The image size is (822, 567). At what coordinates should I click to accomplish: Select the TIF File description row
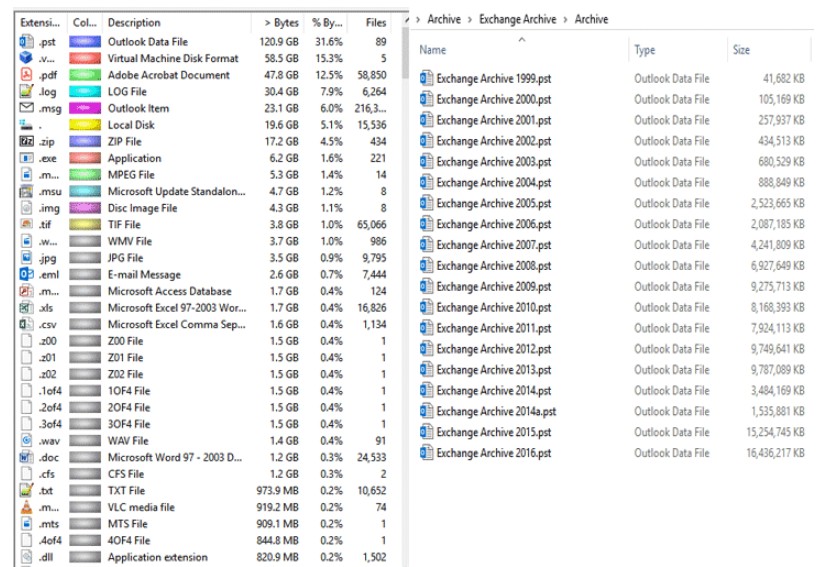tap(124, 224)
